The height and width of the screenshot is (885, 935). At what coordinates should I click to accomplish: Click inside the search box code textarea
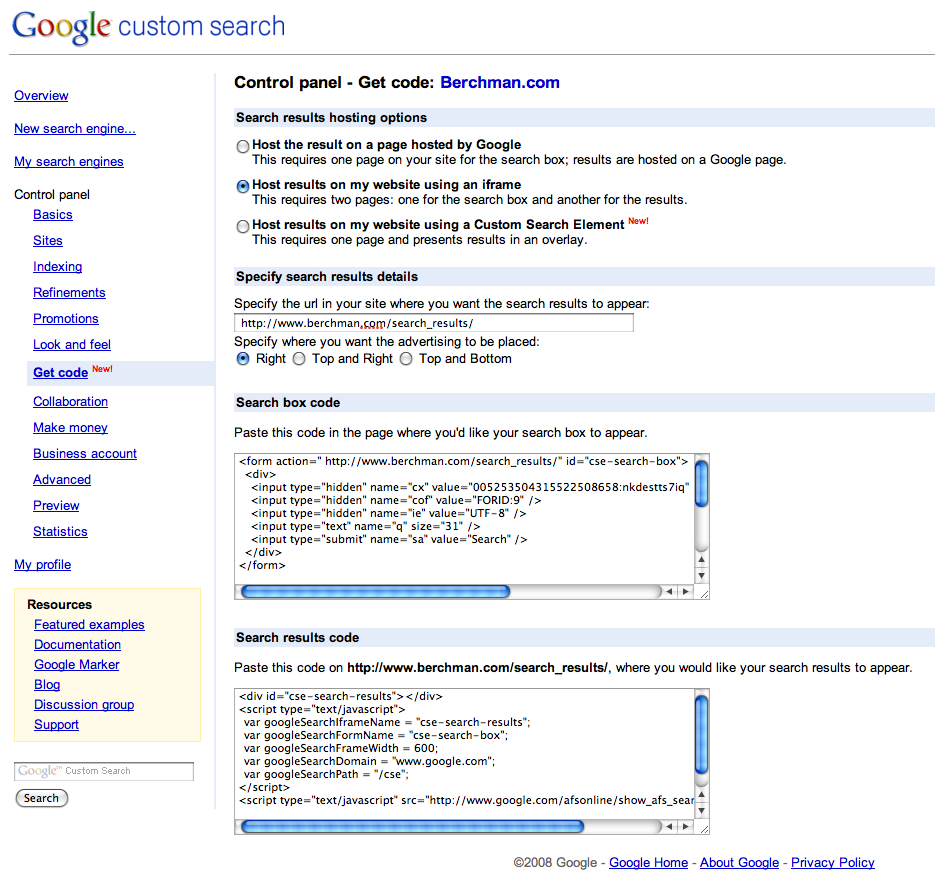(465, 519)
